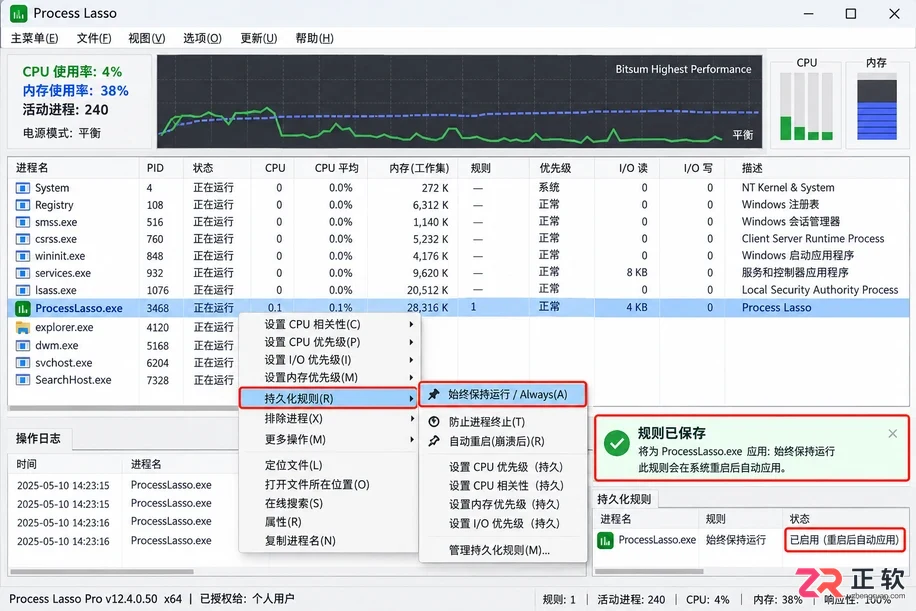Click ProcessLasso icon in 持久化规则 panel
The image size is (916, 611).
tap(605, 541)
